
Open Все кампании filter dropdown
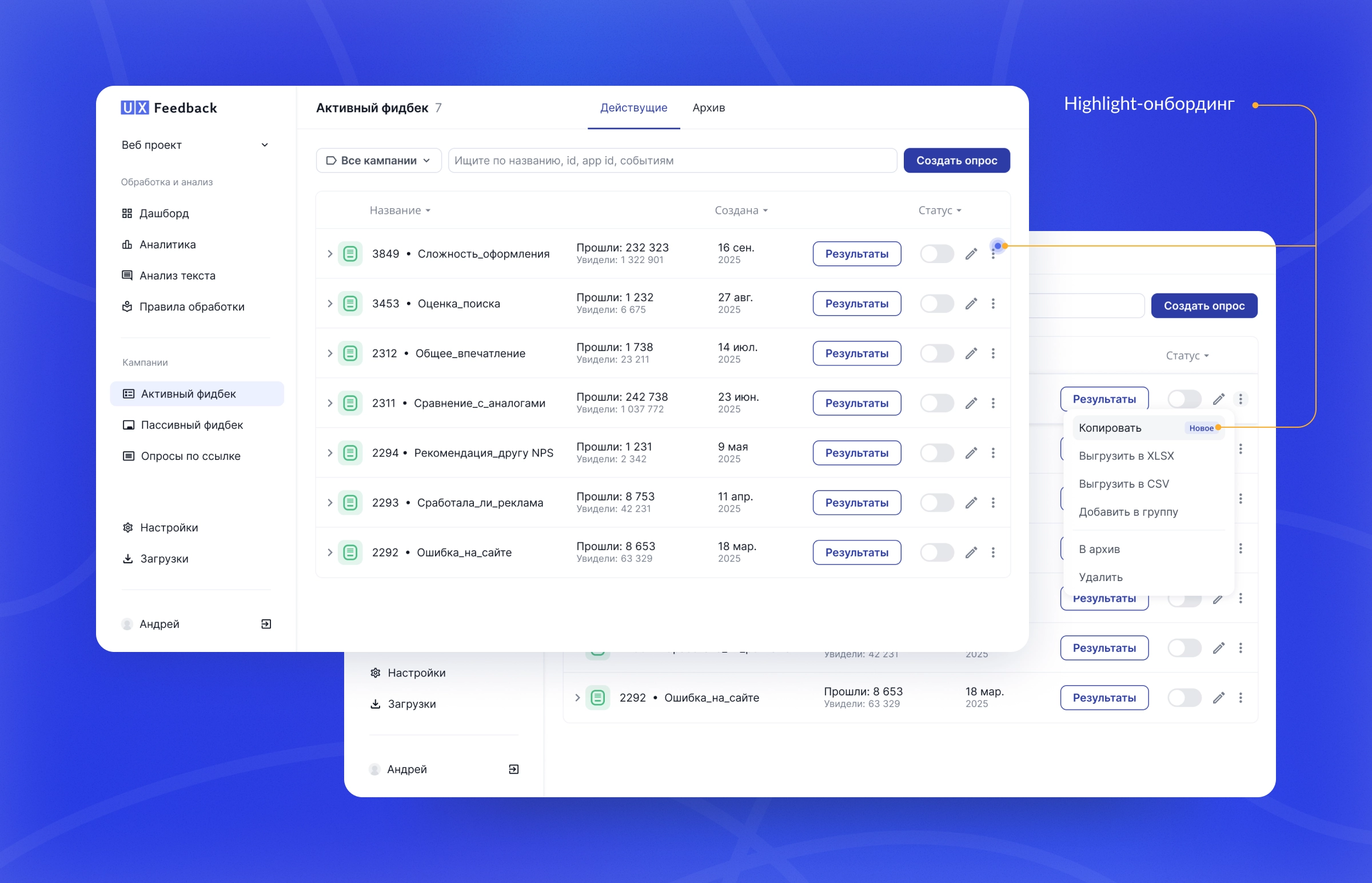click(378, 161)
